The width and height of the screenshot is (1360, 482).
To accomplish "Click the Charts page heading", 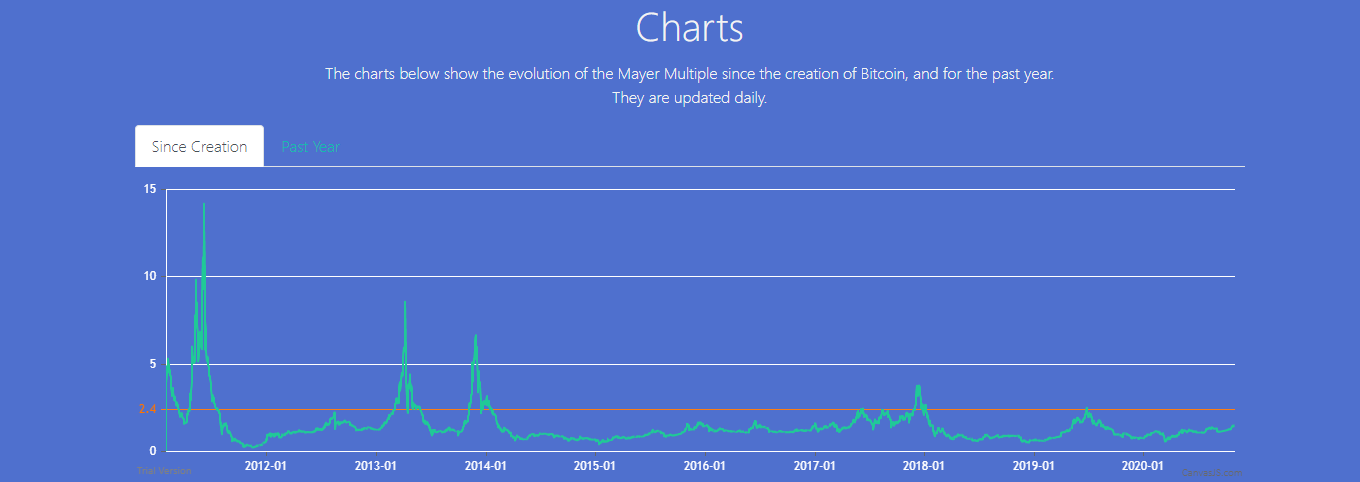I will tap(689, 27).
